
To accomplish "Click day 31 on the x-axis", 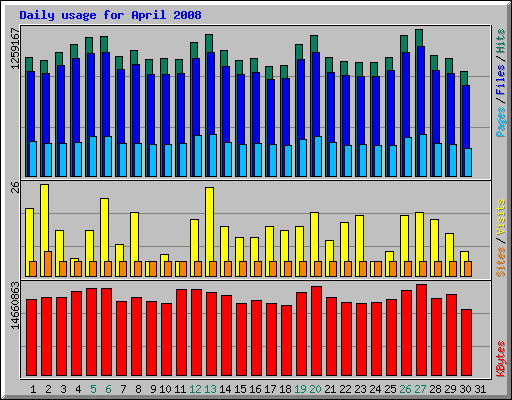I will coord(480,389).
